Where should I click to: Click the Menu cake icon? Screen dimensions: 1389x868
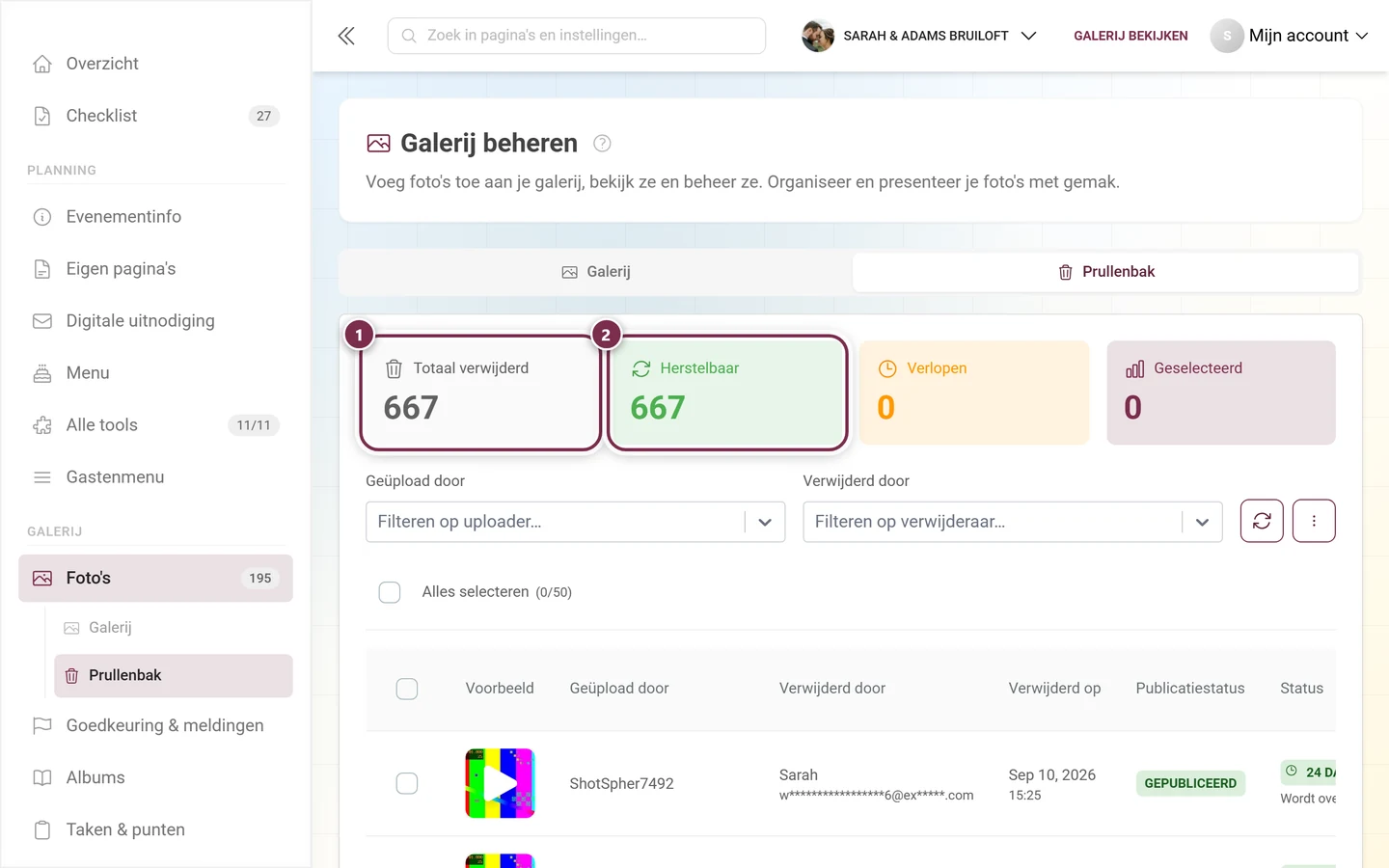pos(42,373)
